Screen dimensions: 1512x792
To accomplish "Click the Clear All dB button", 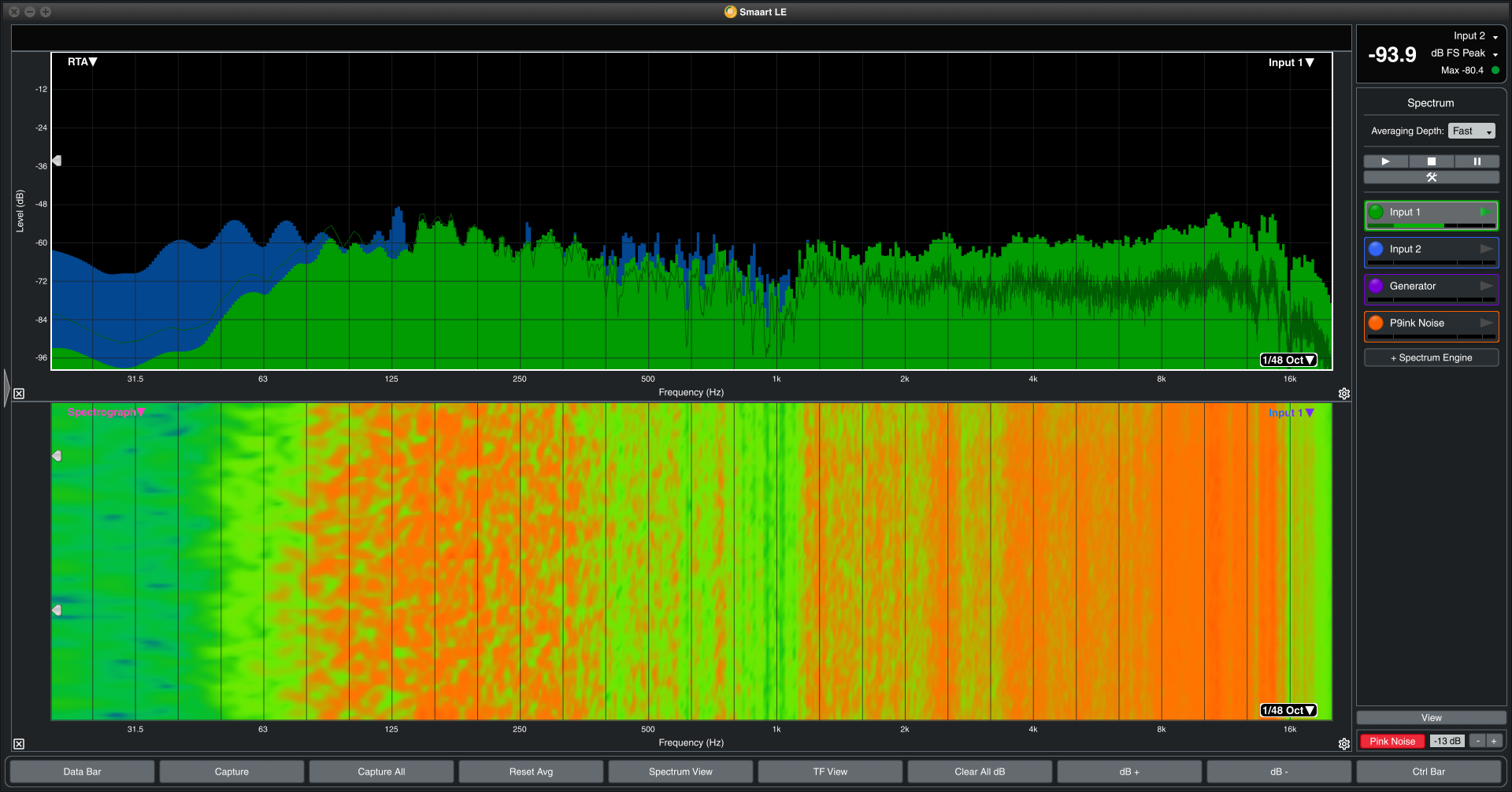I will coord(980,772).
